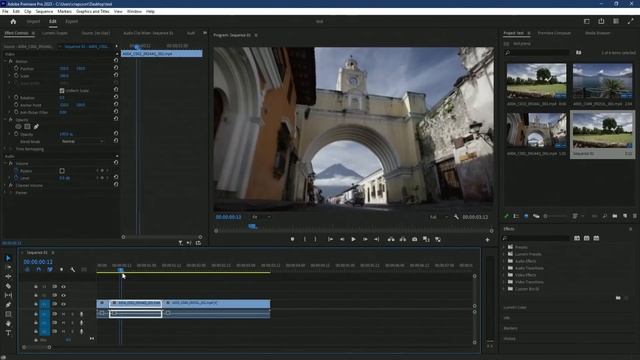Open the Program monitor button editor plus
Screen dimensions: 640x360
click(x=487, y=240)
